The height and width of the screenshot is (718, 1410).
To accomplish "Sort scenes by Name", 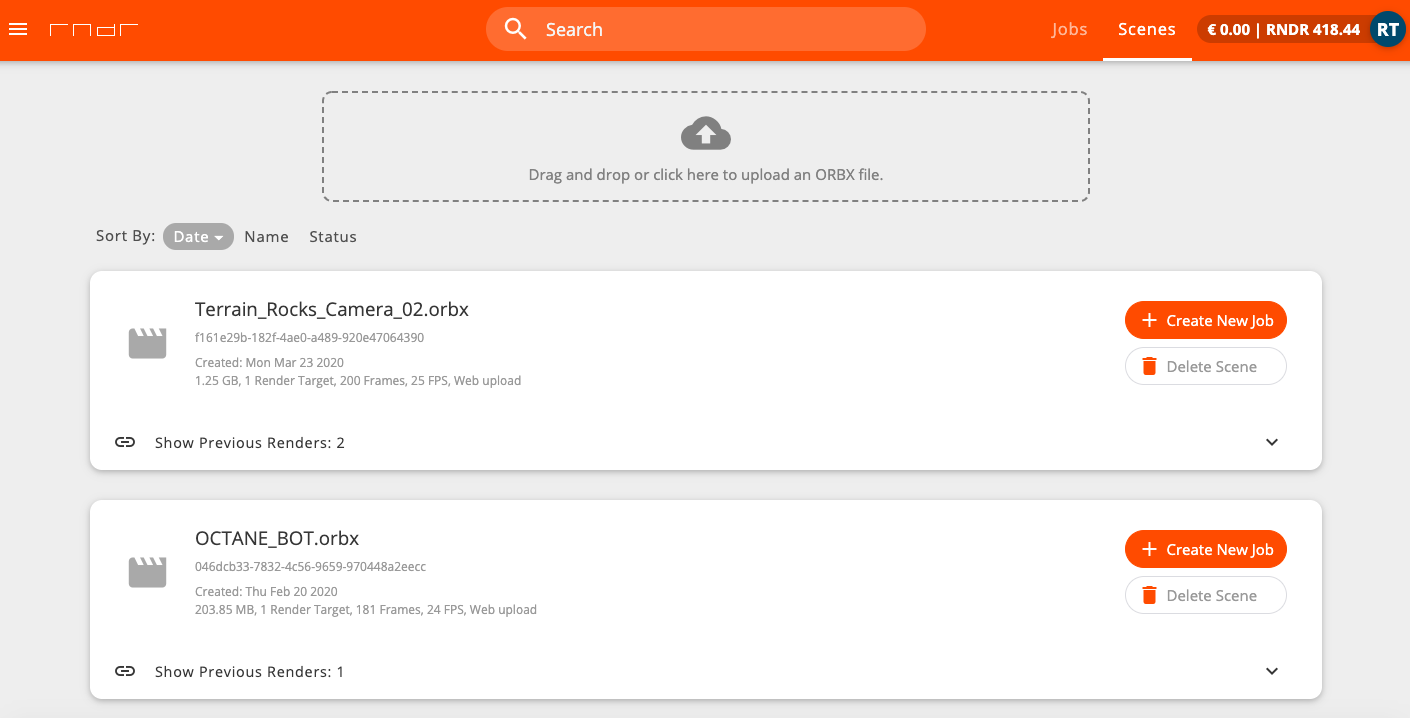I will (x=266, y=237).
